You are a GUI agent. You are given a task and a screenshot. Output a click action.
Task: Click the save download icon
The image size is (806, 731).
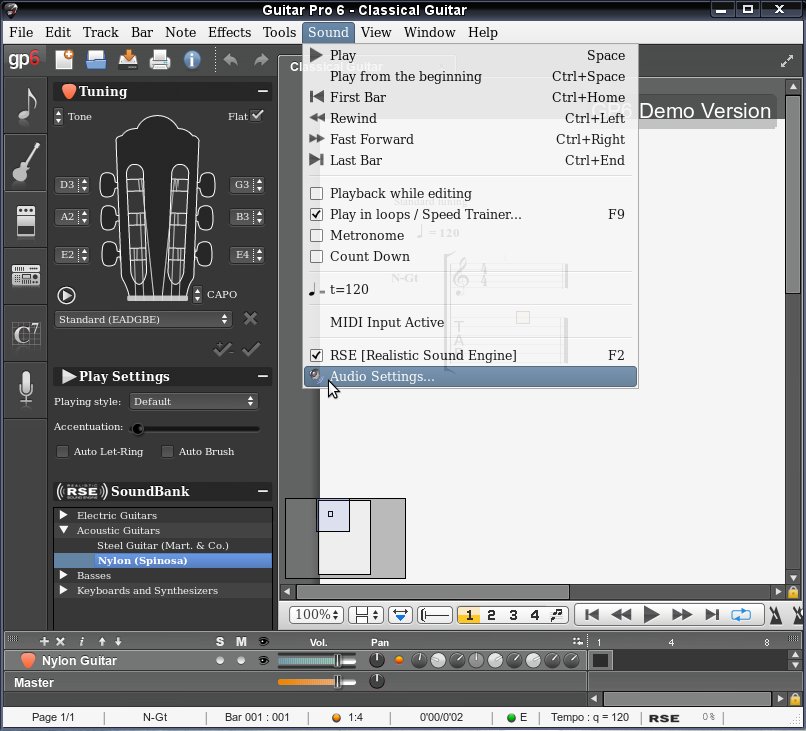pos(128,60)
